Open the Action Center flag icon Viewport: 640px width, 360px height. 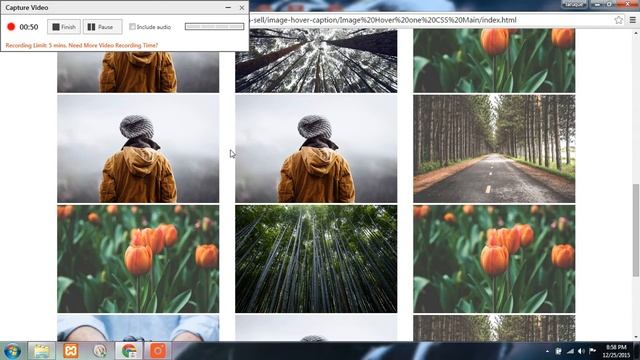click(x=593, y=351)
